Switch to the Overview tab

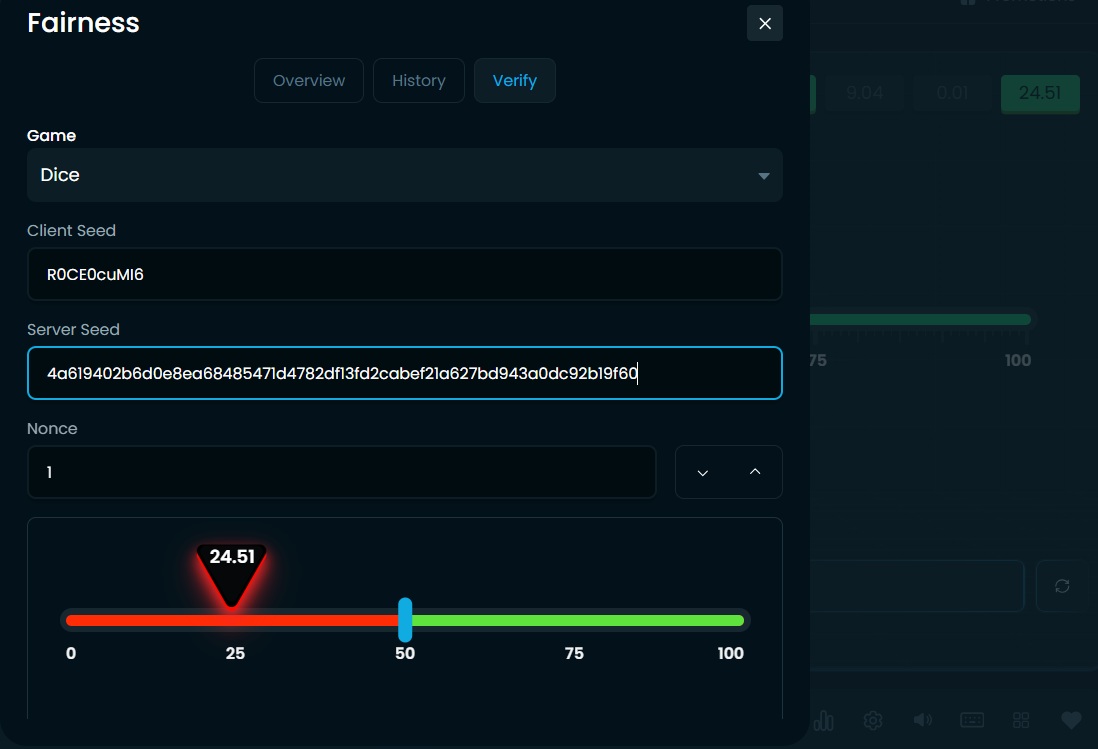pyautogui.click(x=309, y=80)
